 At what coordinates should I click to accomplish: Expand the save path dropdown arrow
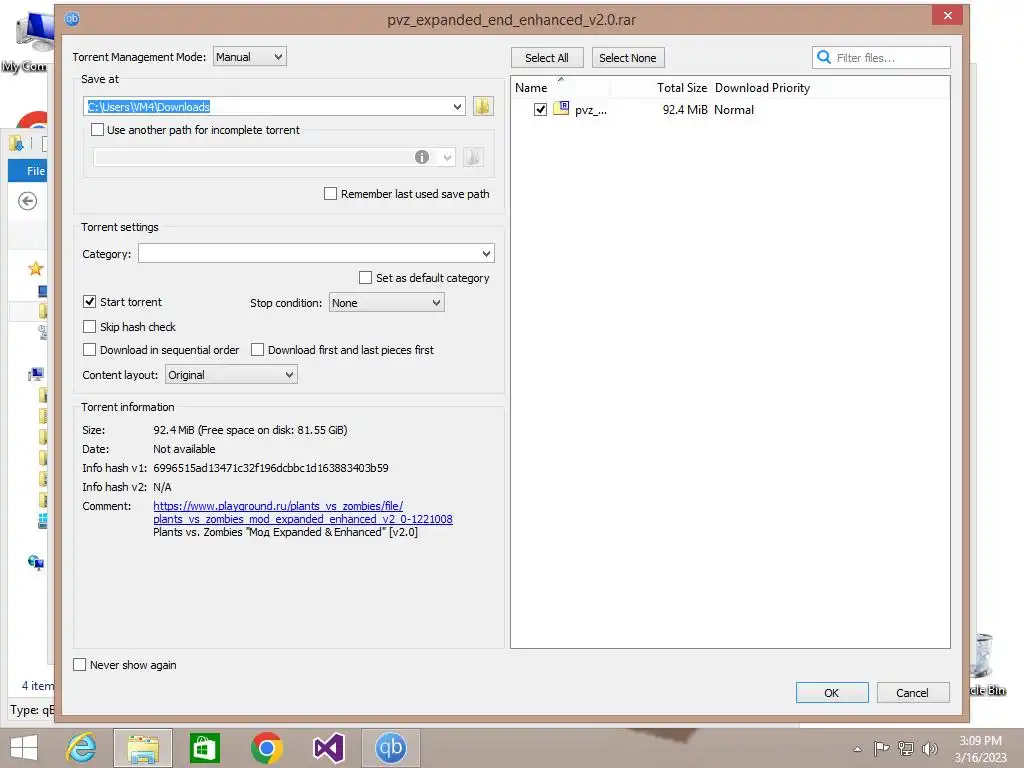pos(457,106)
